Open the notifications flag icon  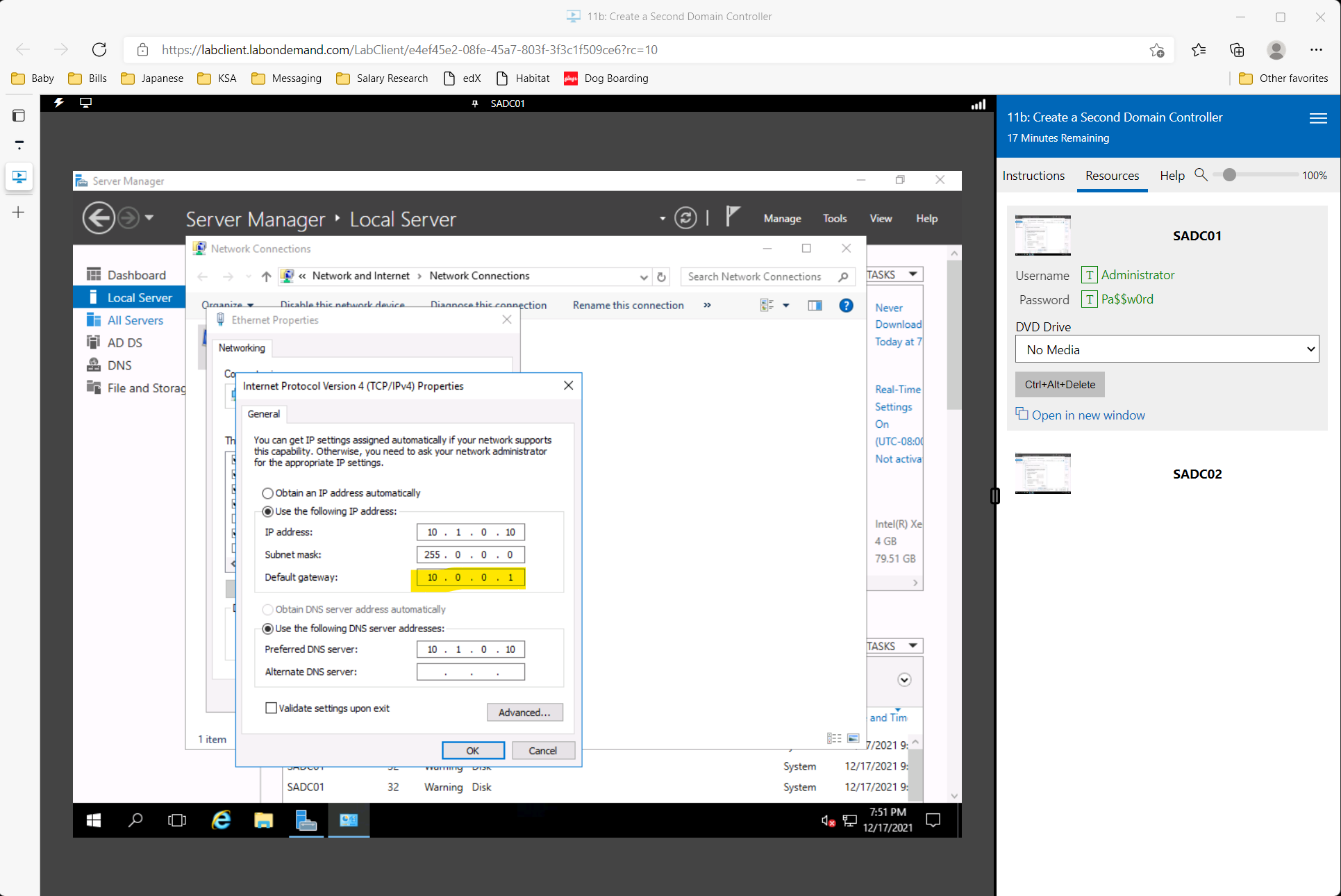pos(732,217)
